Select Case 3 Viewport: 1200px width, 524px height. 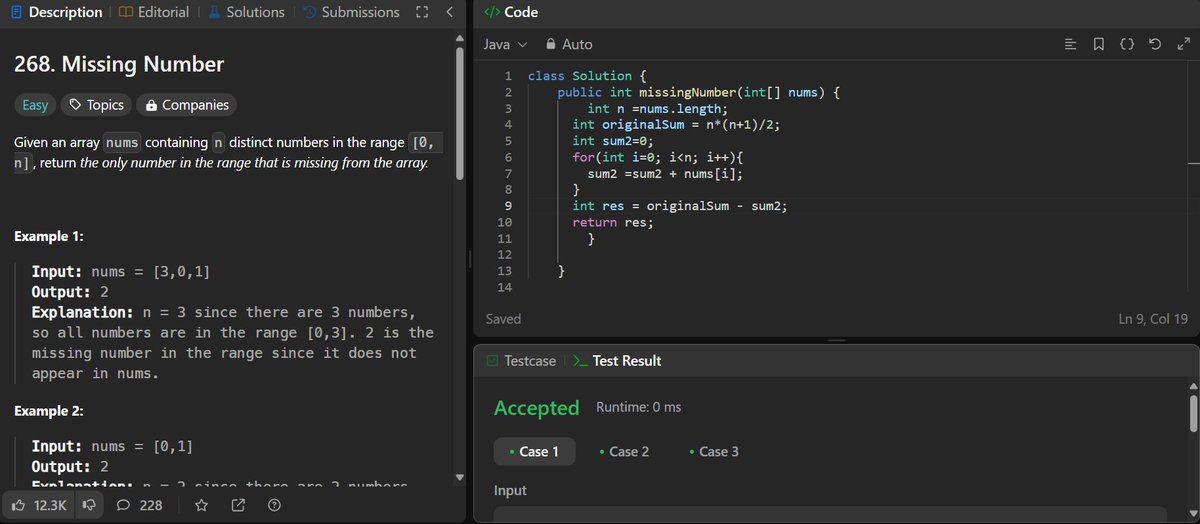click(713, 451)
